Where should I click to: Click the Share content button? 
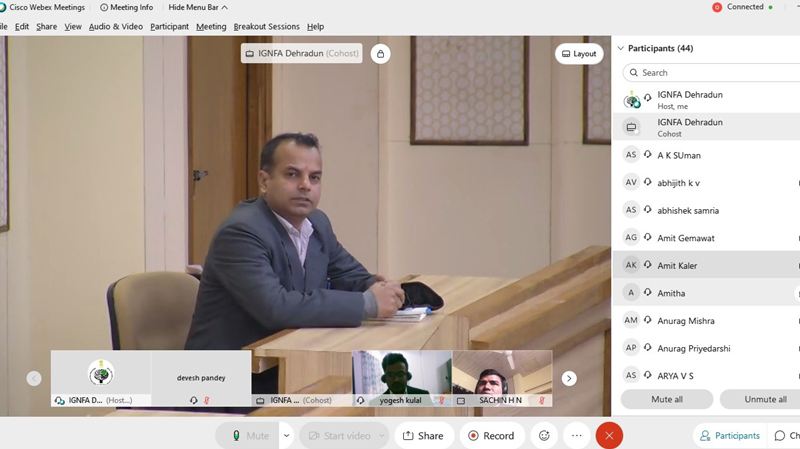[x=423, y=436]
